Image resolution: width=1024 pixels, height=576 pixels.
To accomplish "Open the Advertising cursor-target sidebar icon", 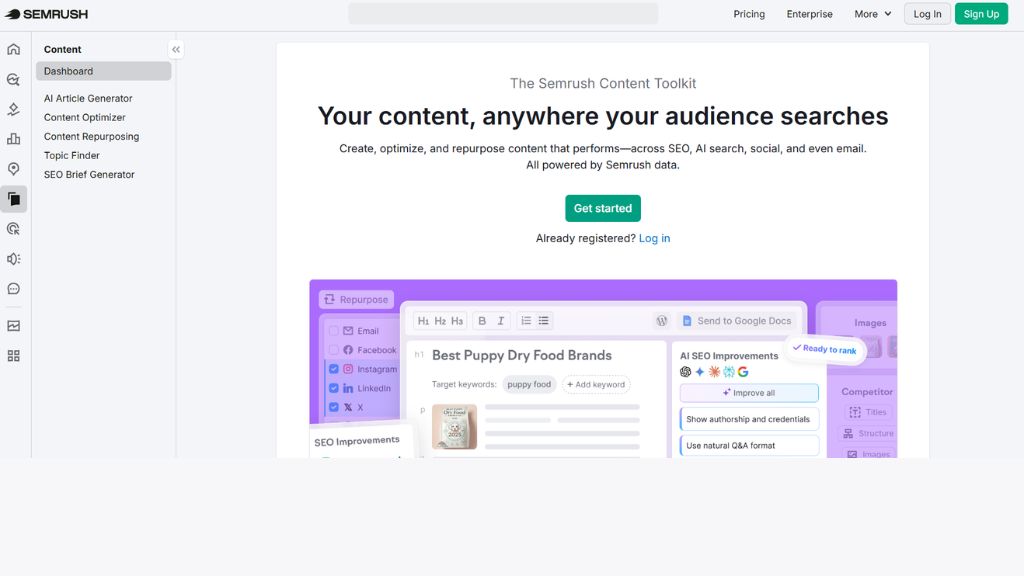I will point(14,229).
